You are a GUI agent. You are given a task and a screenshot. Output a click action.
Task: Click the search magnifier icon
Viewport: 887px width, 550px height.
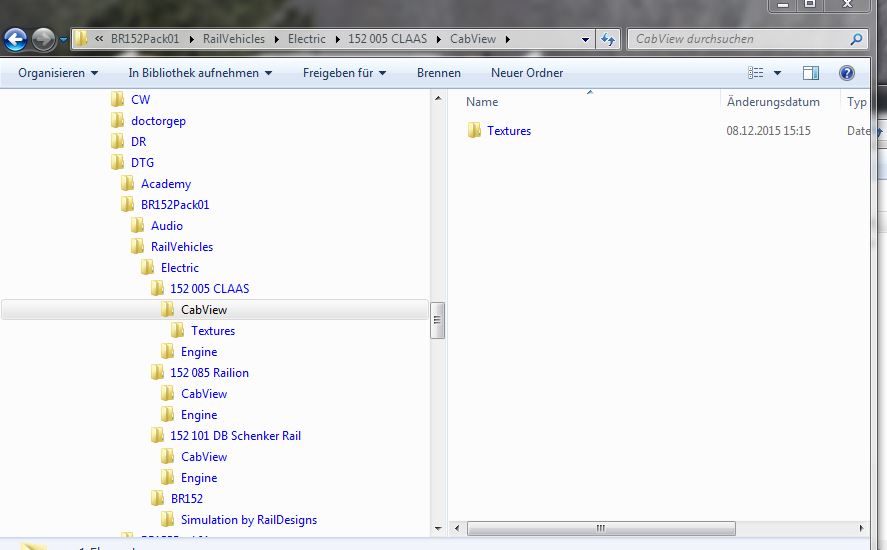856,40
